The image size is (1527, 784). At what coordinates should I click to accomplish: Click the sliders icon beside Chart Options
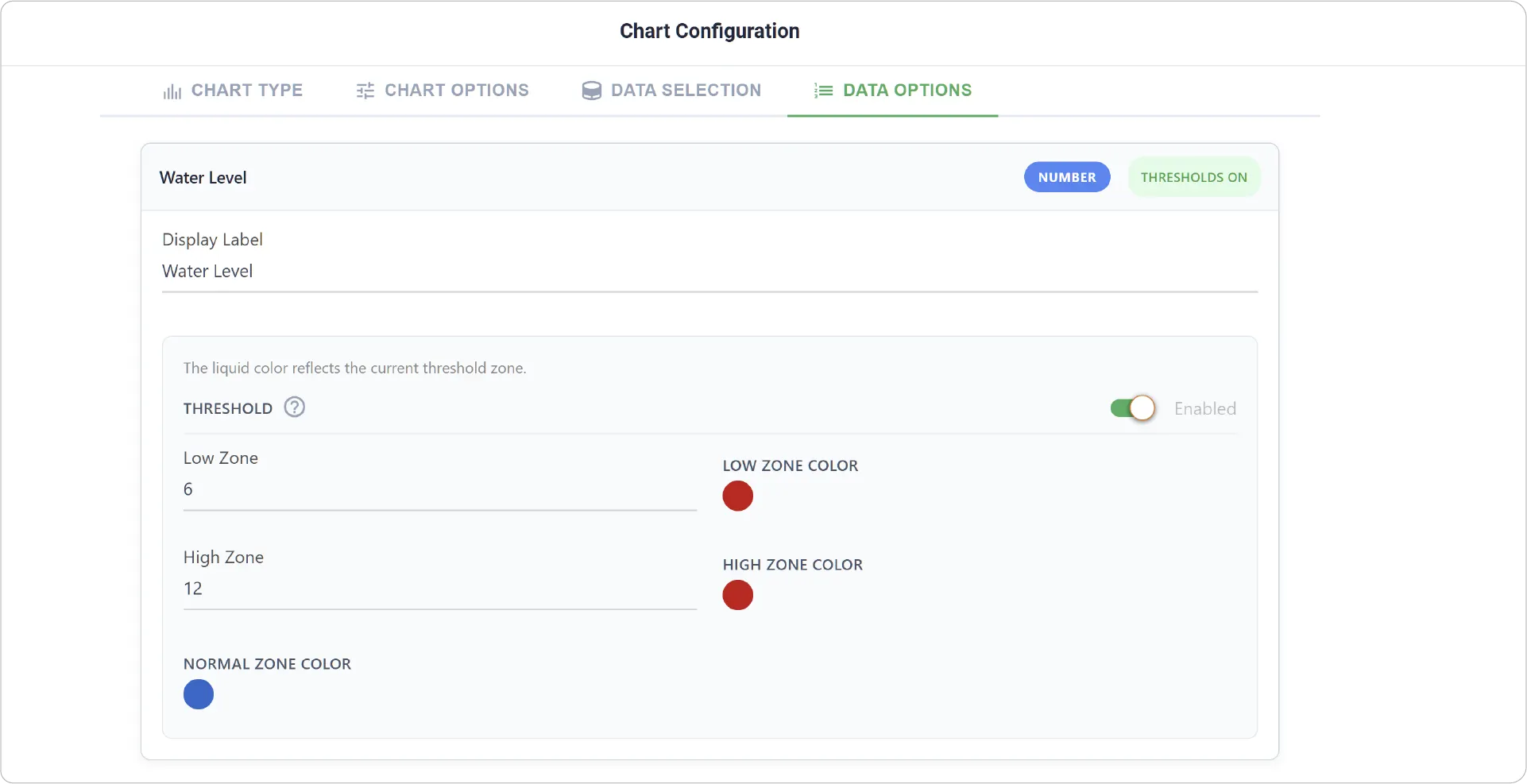(x=365, y=91)
